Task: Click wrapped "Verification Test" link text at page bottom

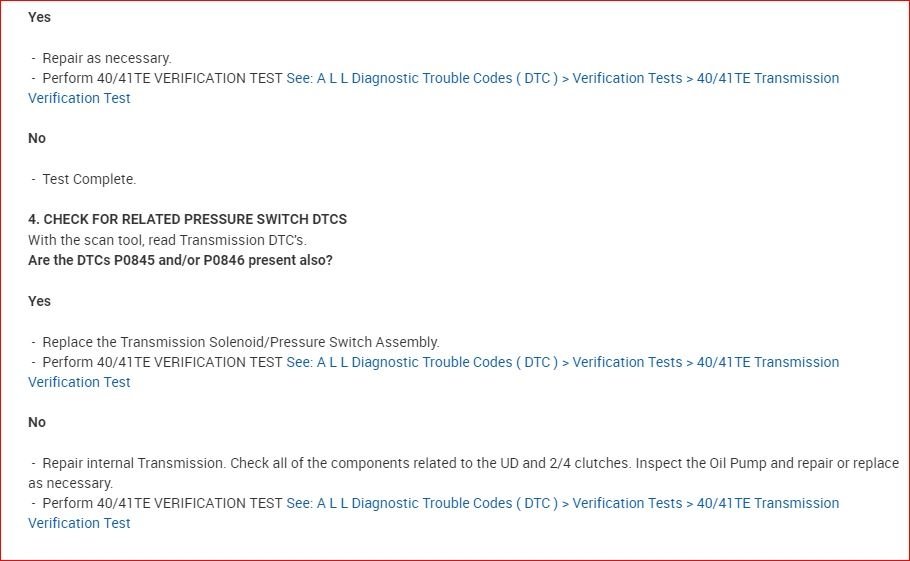Action: [79, 523]
